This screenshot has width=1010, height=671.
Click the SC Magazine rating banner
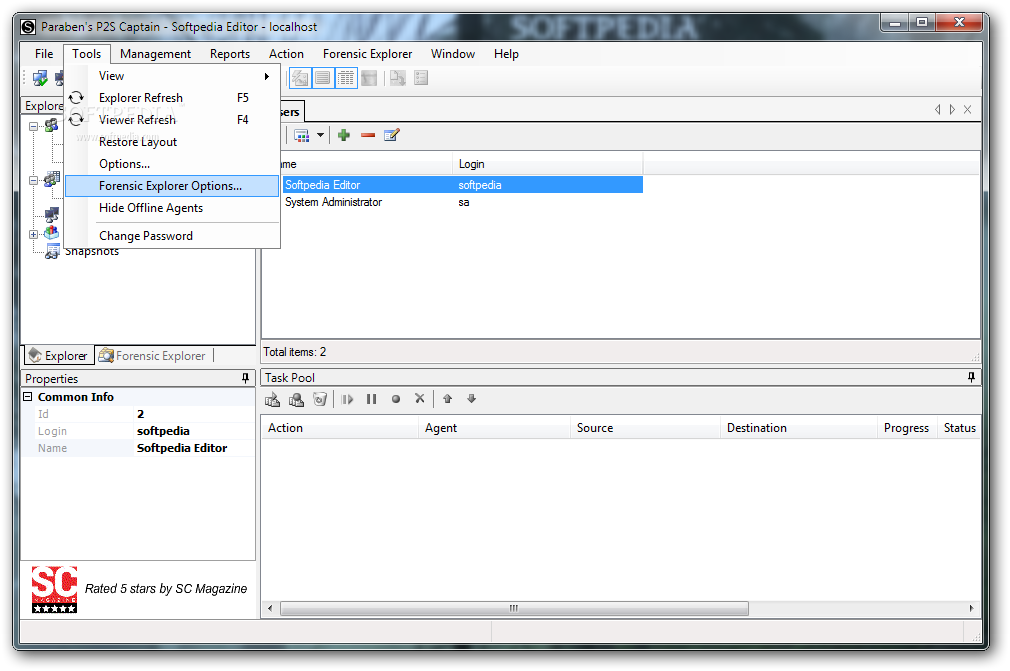139,589
